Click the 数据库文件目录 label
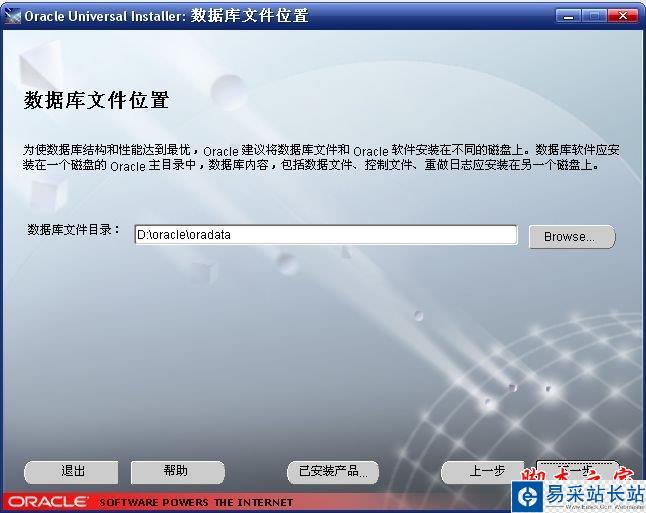This screenshot has width=646, height=513. pos(73,230)
